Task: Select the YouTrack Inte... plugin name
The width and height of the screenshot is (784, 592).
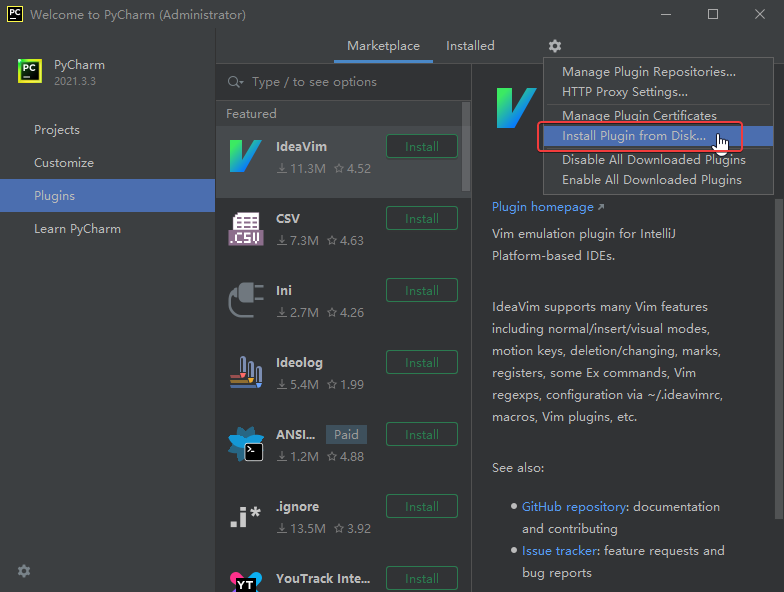Action: coord(323,578)
